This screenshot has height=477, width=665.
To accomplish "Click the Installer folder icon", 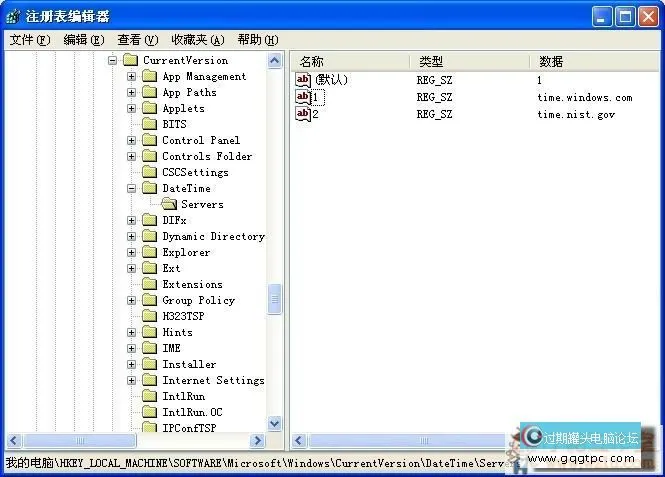I will click(x=149, y=364).
